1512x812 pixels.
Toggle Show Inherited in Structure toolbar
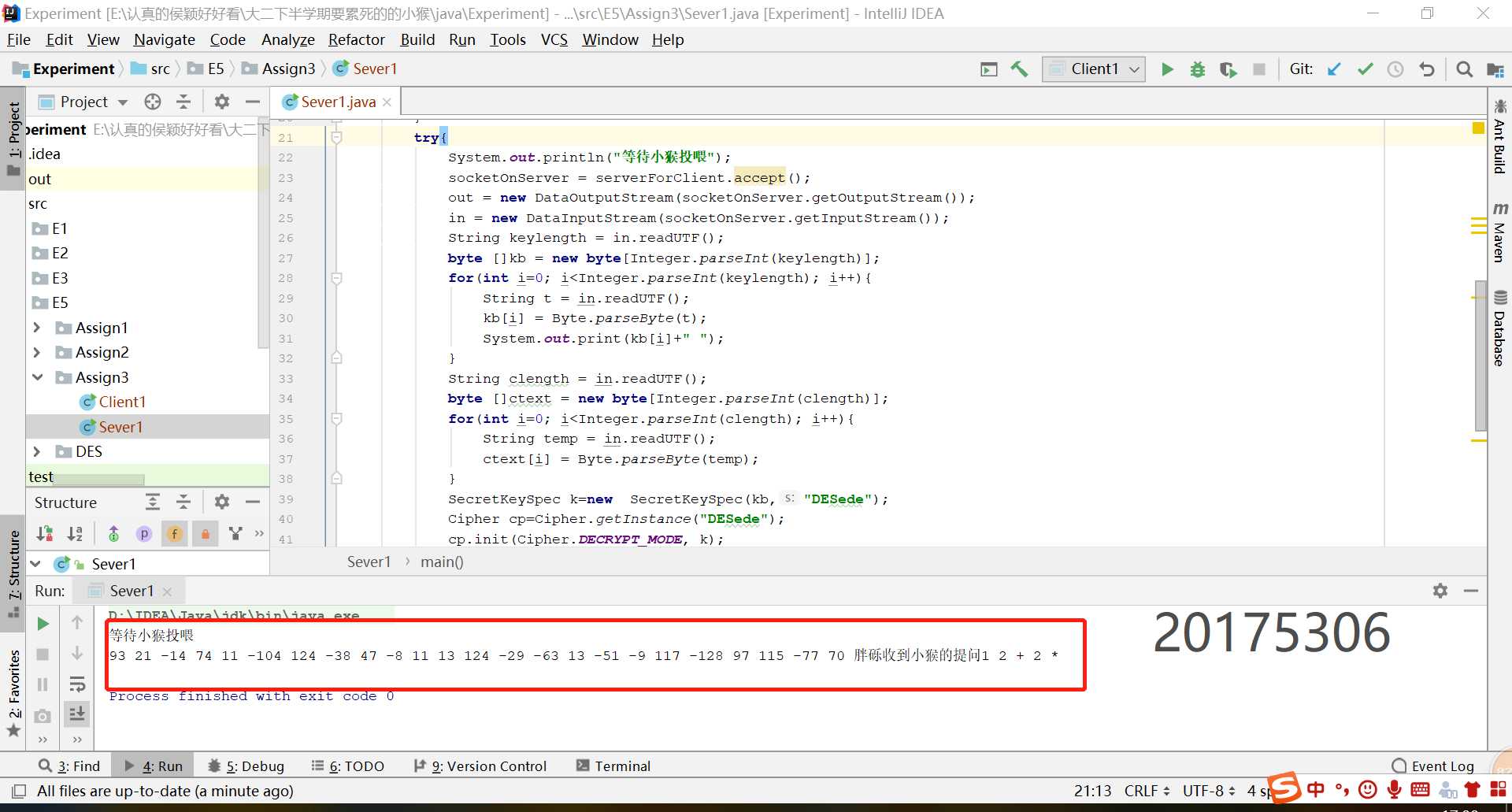[113, 534]
